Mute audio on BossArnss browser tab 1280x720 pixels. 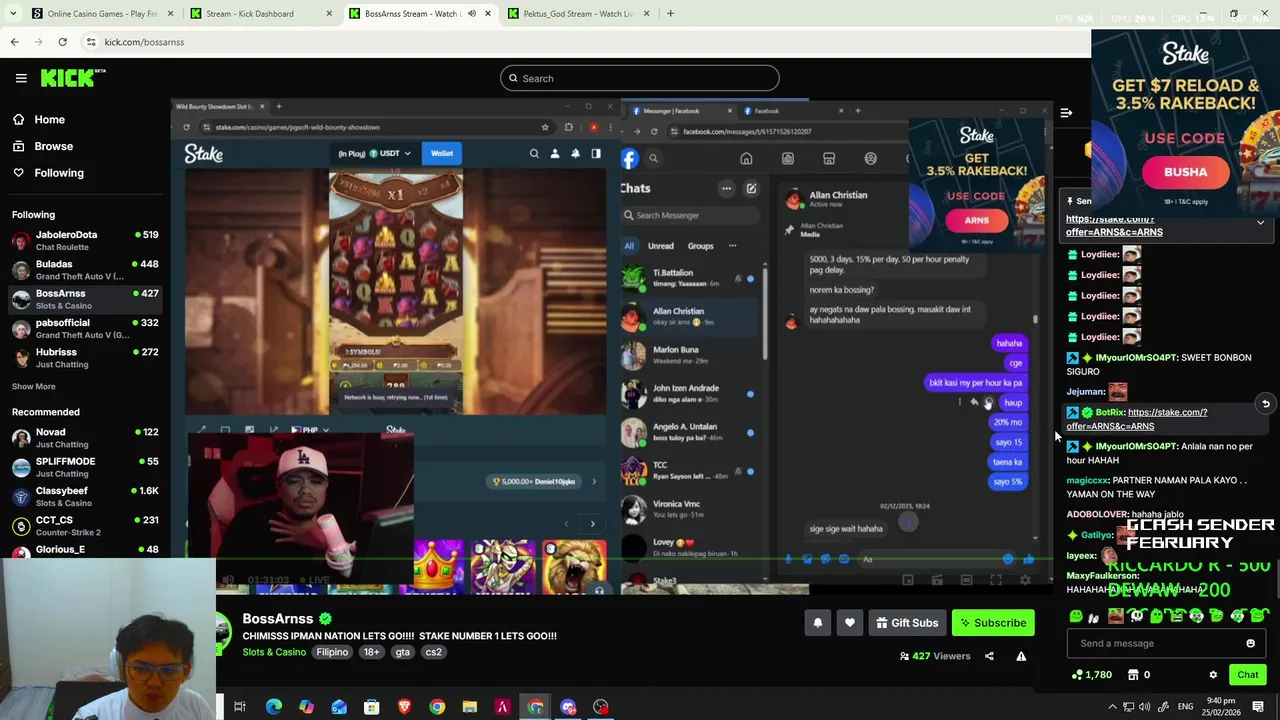pos(471,14)
